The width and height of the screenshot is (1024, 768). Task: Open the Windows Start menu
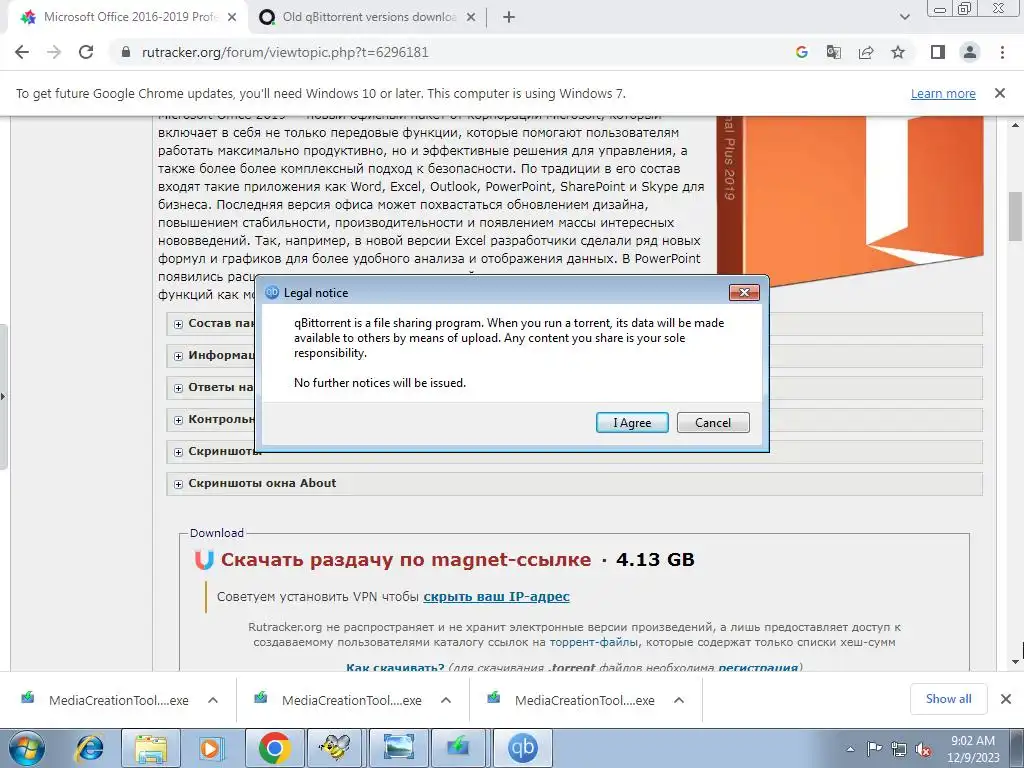tap(27, 748)
